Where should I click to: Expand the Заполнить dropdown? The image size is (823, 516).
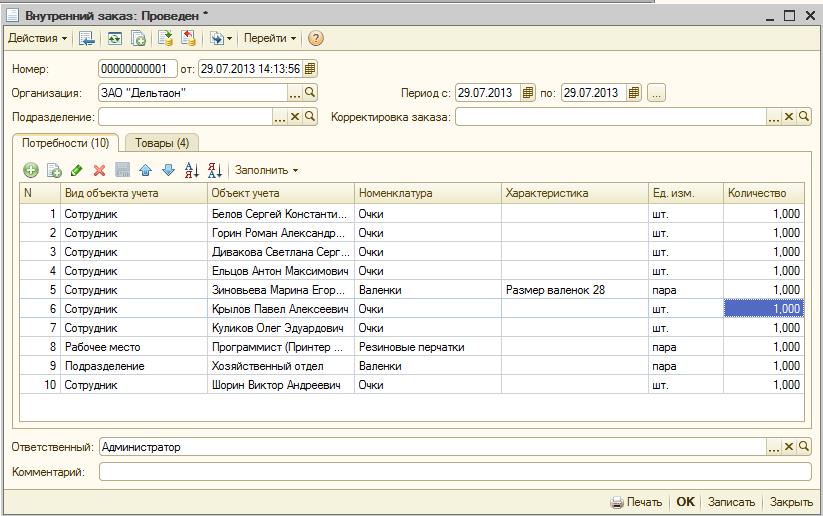[266, 170]
